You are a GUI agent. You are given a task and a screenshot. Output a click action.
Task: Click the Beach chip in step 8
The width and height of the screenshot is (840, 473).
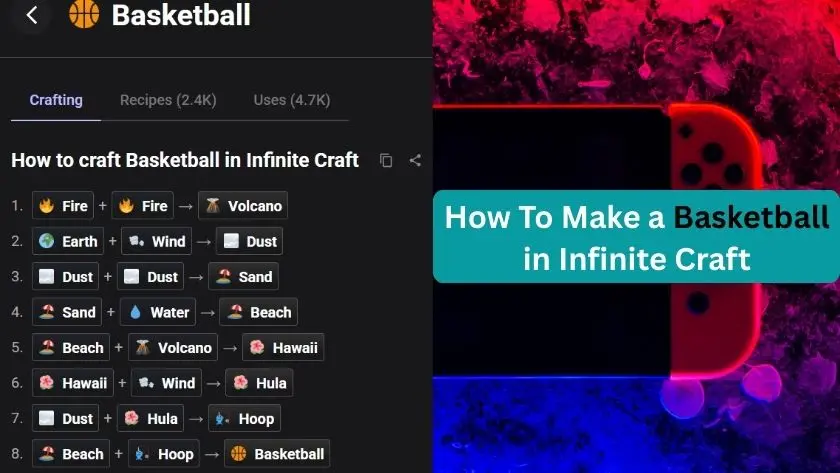pyautogui.click(x=71, y=454)
